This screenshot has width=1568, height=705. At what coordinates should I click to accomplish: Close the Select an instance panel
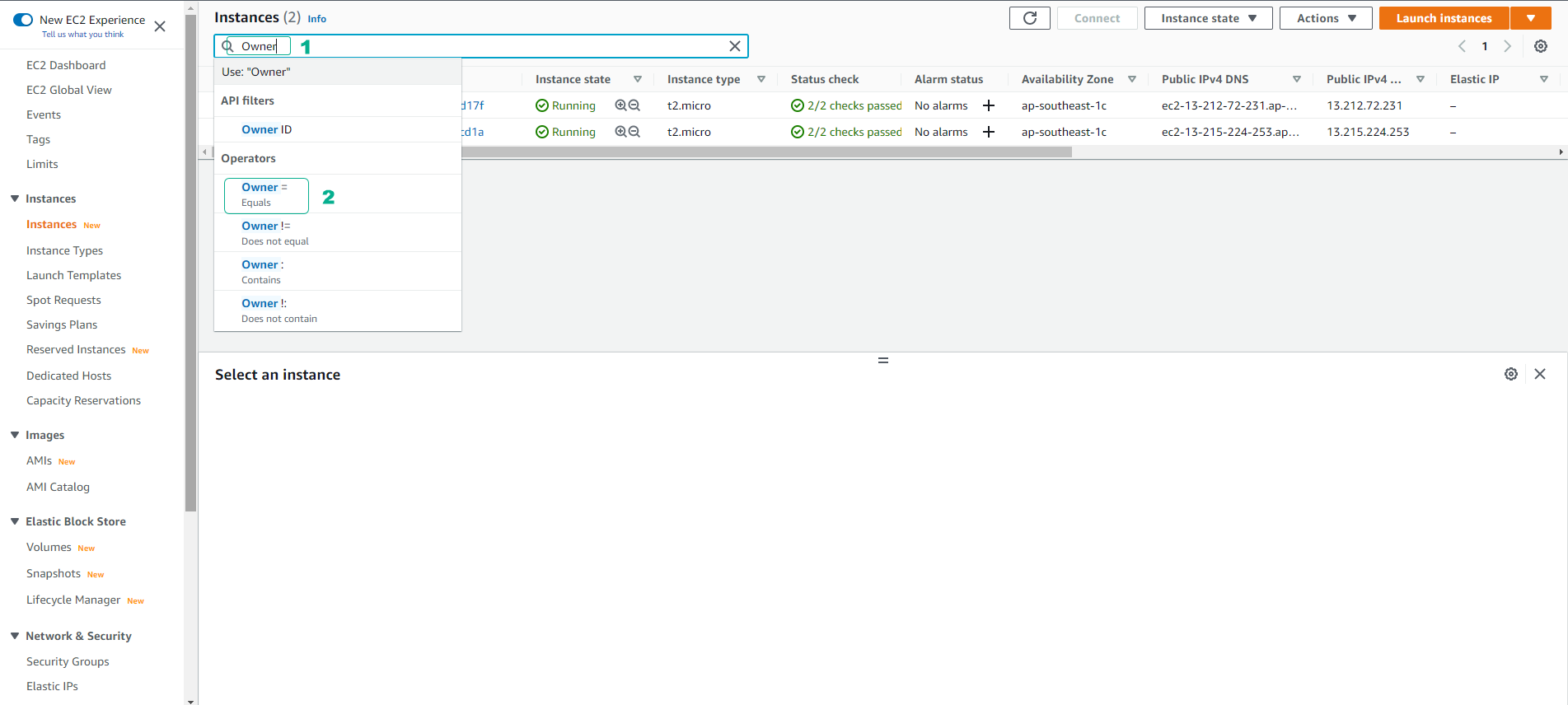1540,374
